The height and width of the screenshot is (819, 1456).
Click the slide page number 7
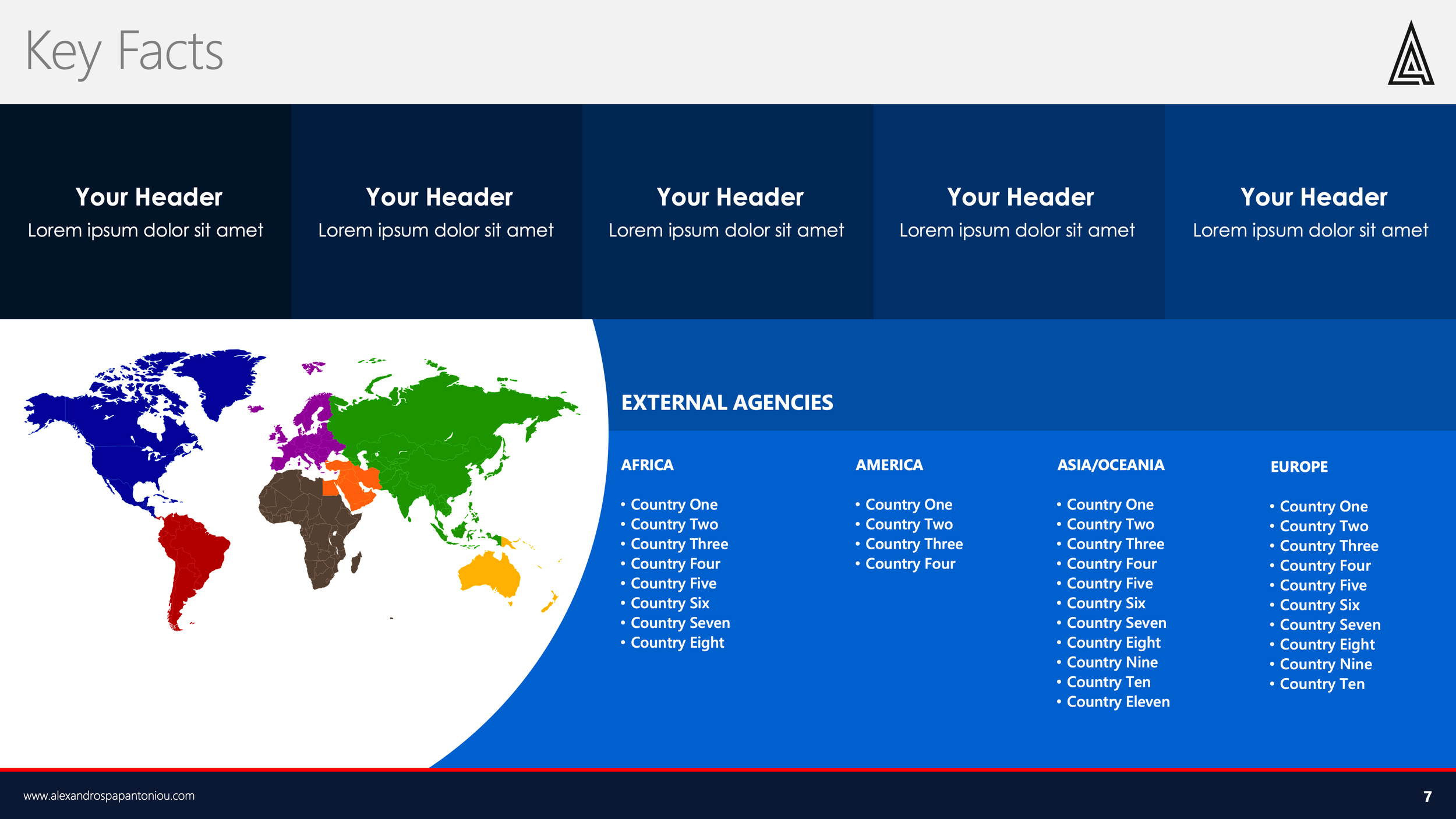point(1427,796)
